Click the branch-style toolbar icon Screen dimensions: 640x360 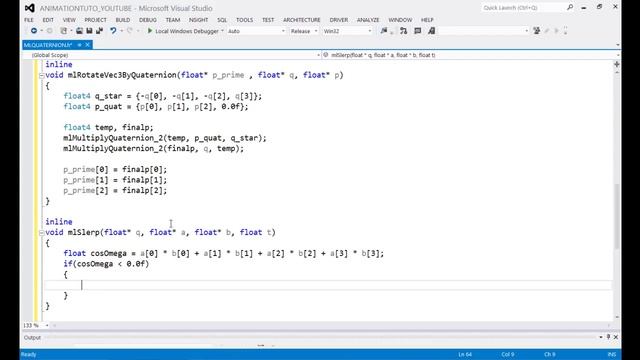pos(403,31)
